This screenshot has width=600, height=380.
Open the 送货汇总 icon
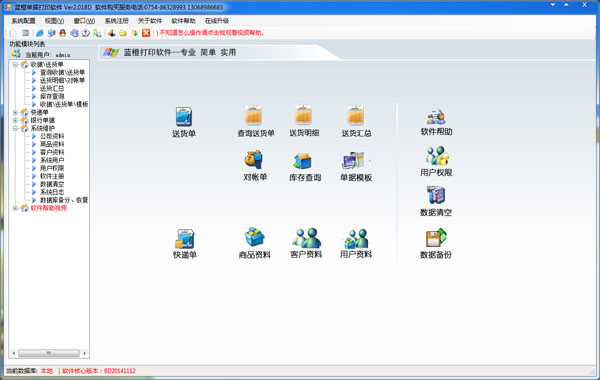click(x=356, y=122)
